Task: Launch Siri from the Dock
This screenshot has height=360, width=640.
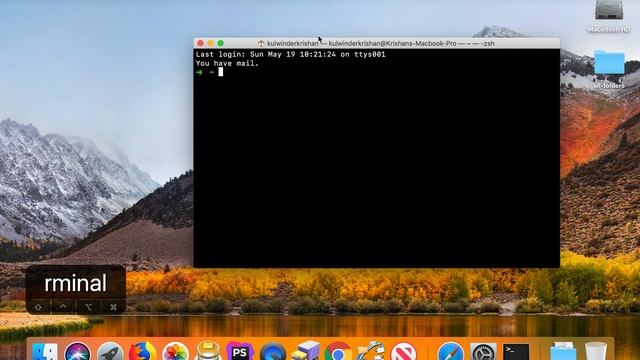Action: (78, 352)
